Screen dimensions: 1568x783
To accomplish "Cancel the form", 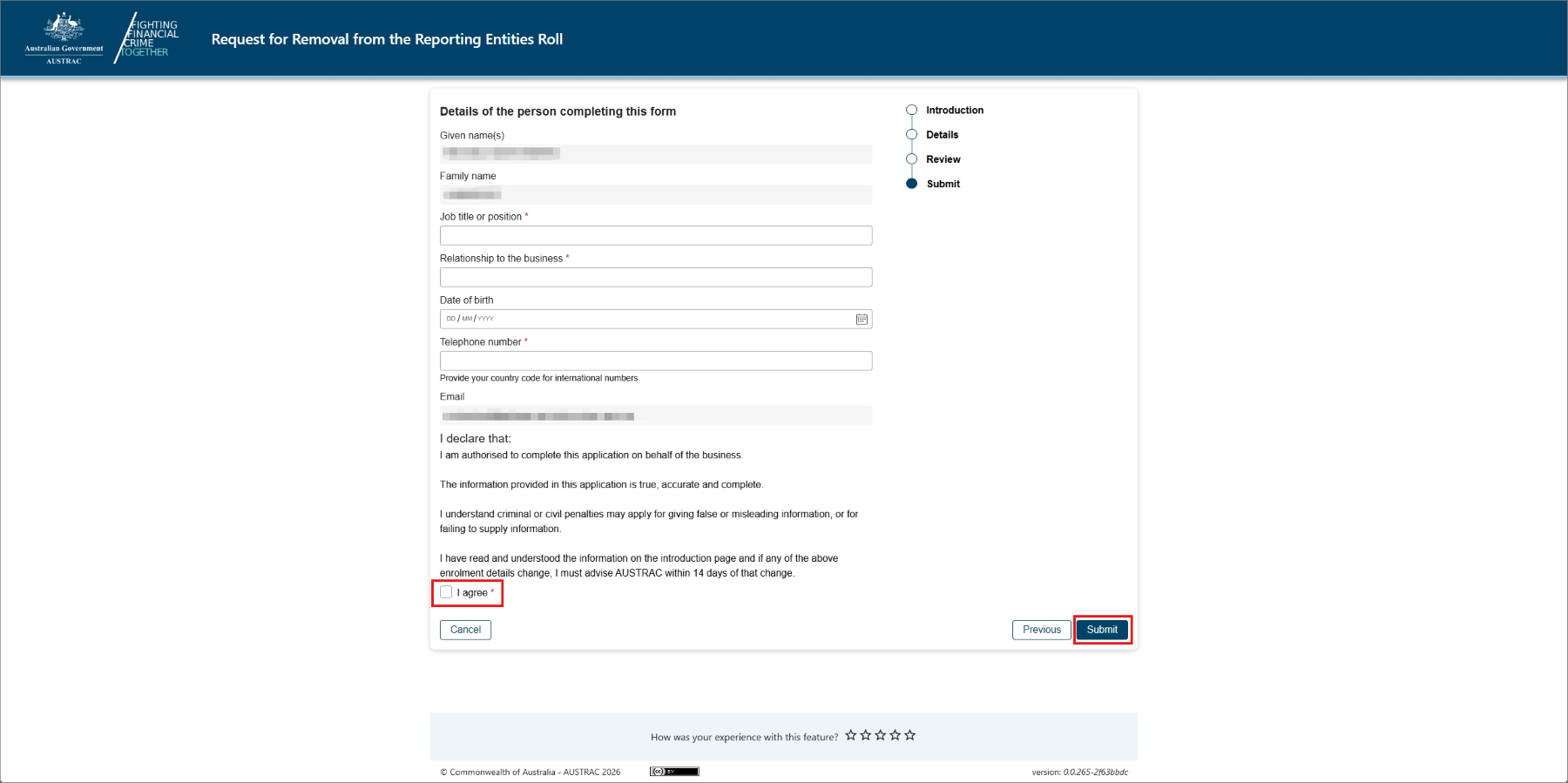I will tap(465, 630).
